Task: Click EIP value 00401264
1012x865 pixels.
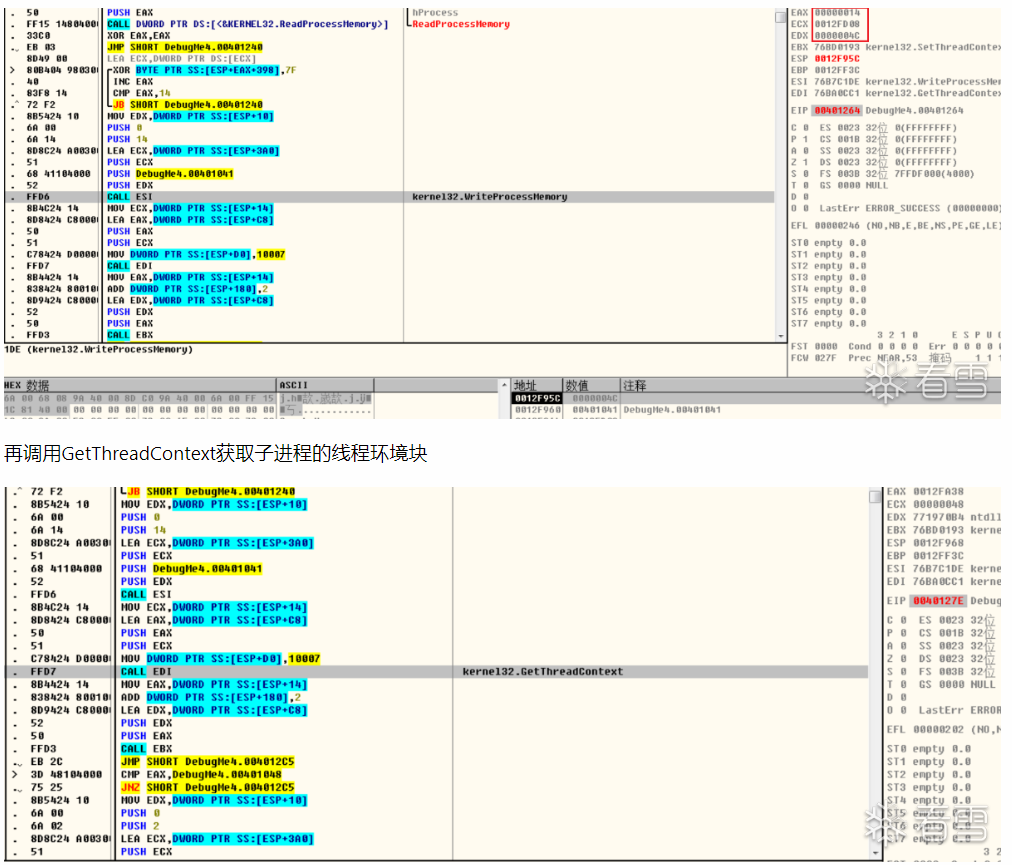Action: point(837,110)
